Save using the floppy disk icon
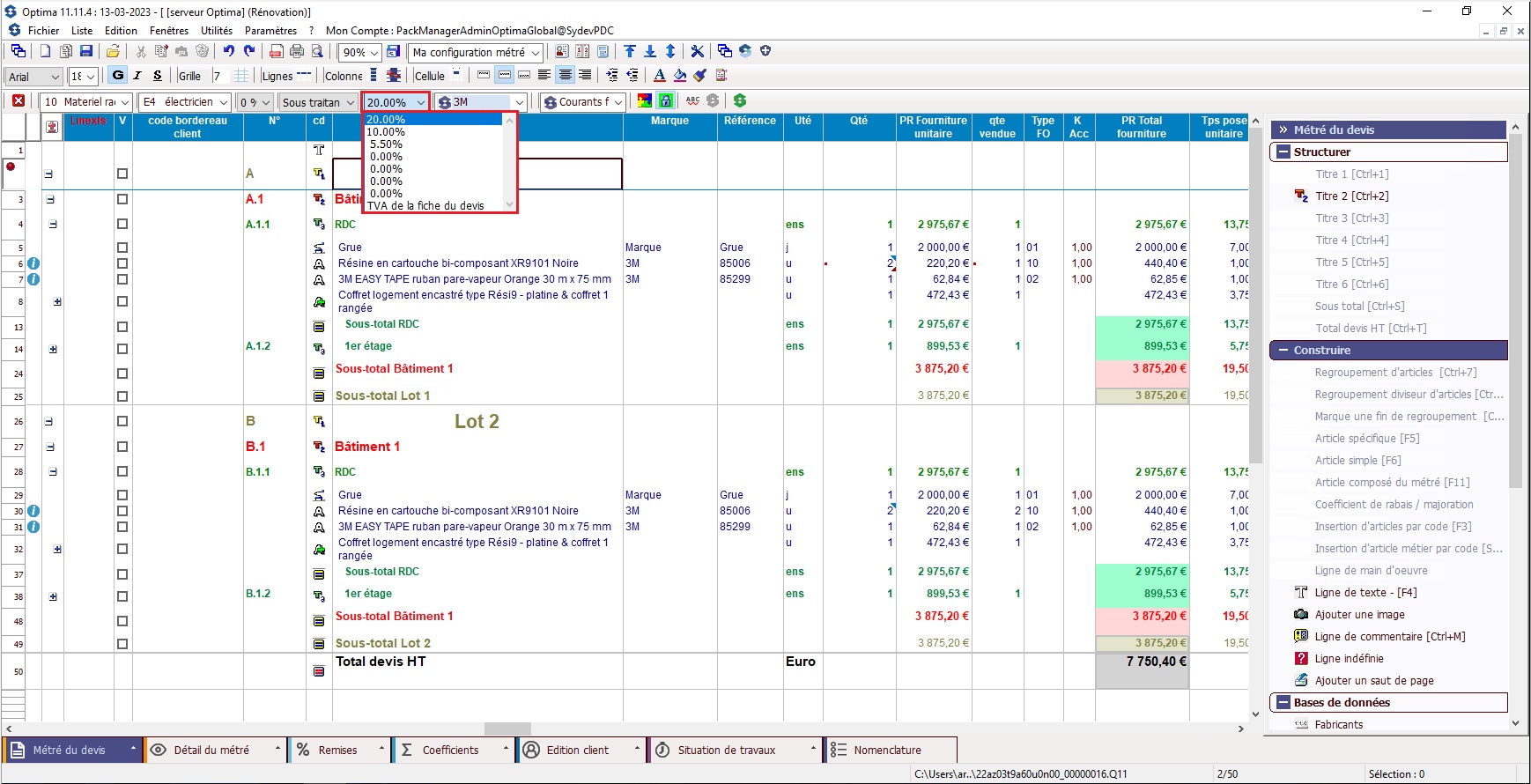 click(x=86, y=52)
